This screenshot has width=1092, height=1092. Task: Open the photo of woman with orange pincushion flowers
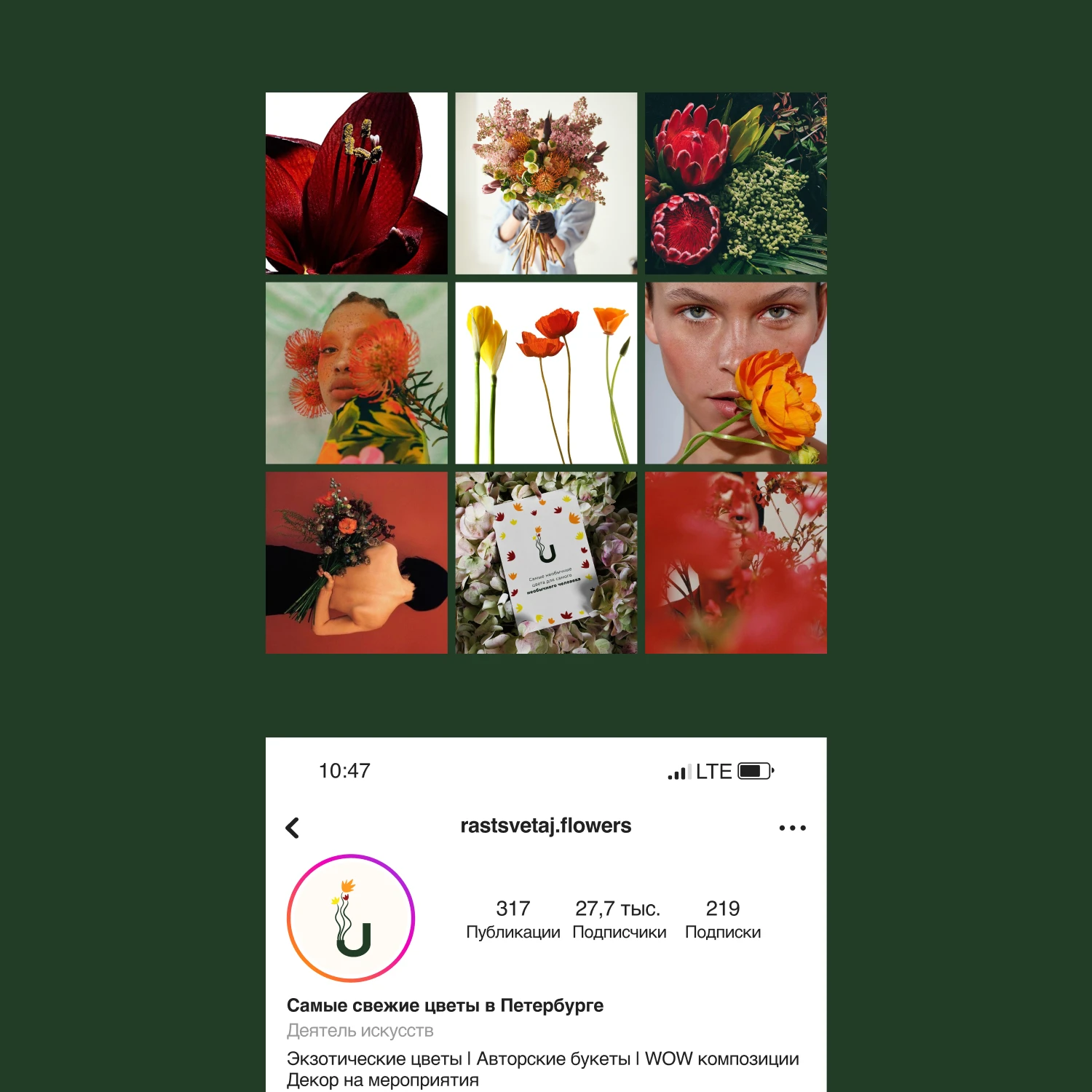[x=357, y=373]
